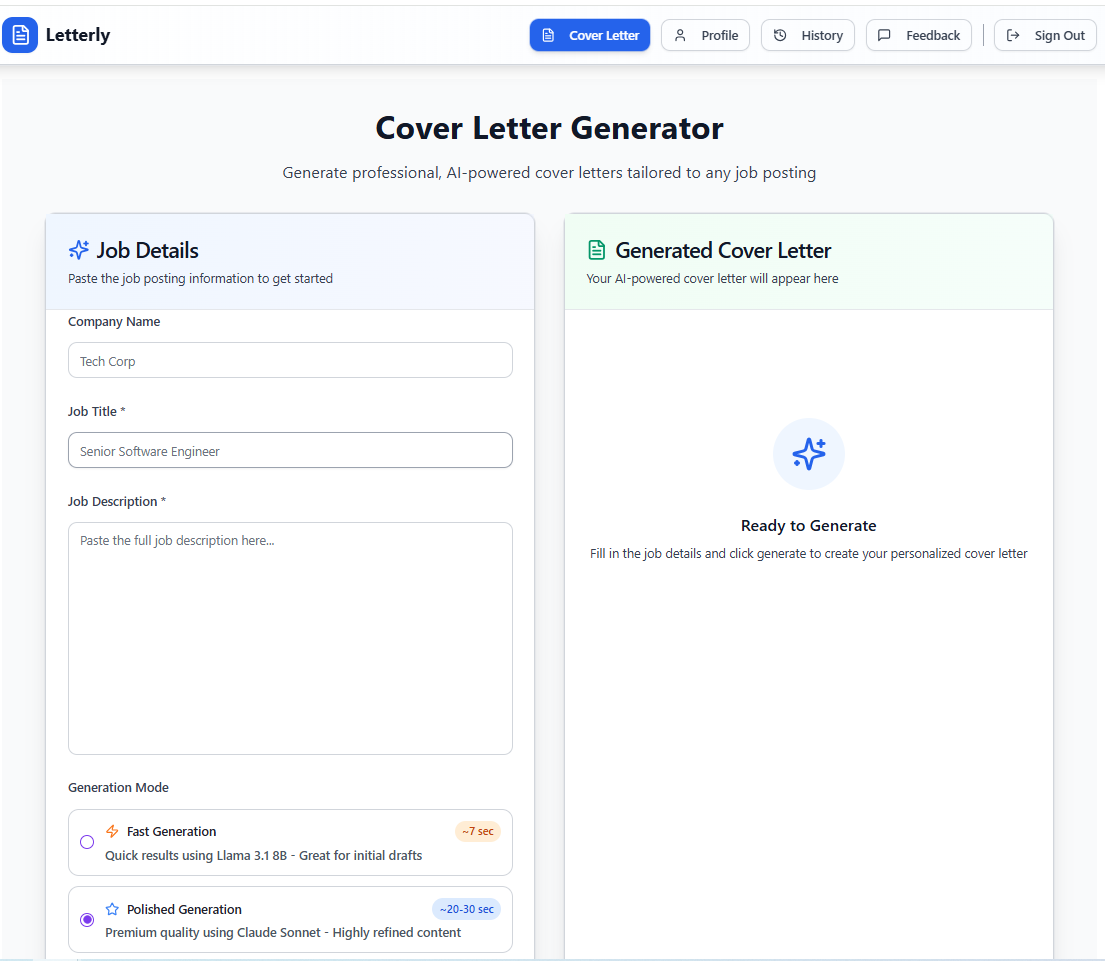Click the Feedback speech bubble icon
The height and width of the screenshot is (961, 1105).
[884, 35]
